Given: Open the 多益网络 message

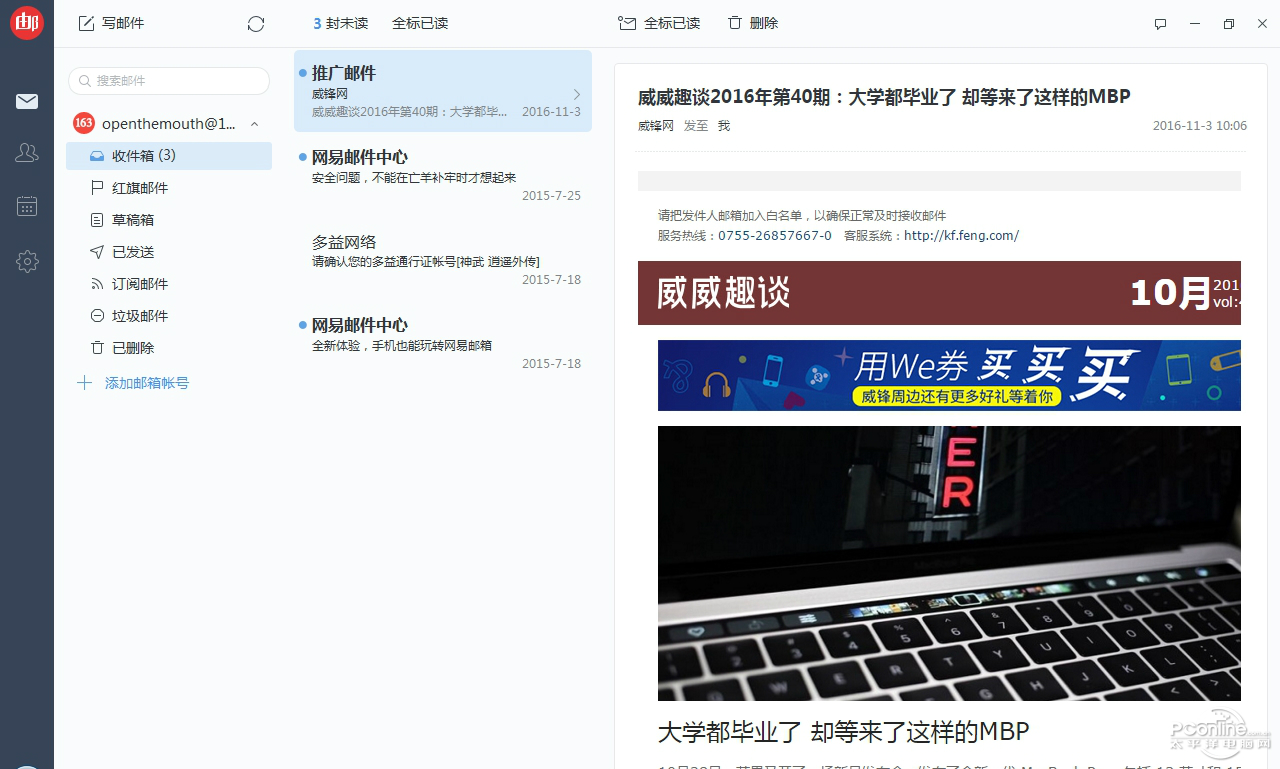Looking at the screenshot, I should tap(443, 259).
